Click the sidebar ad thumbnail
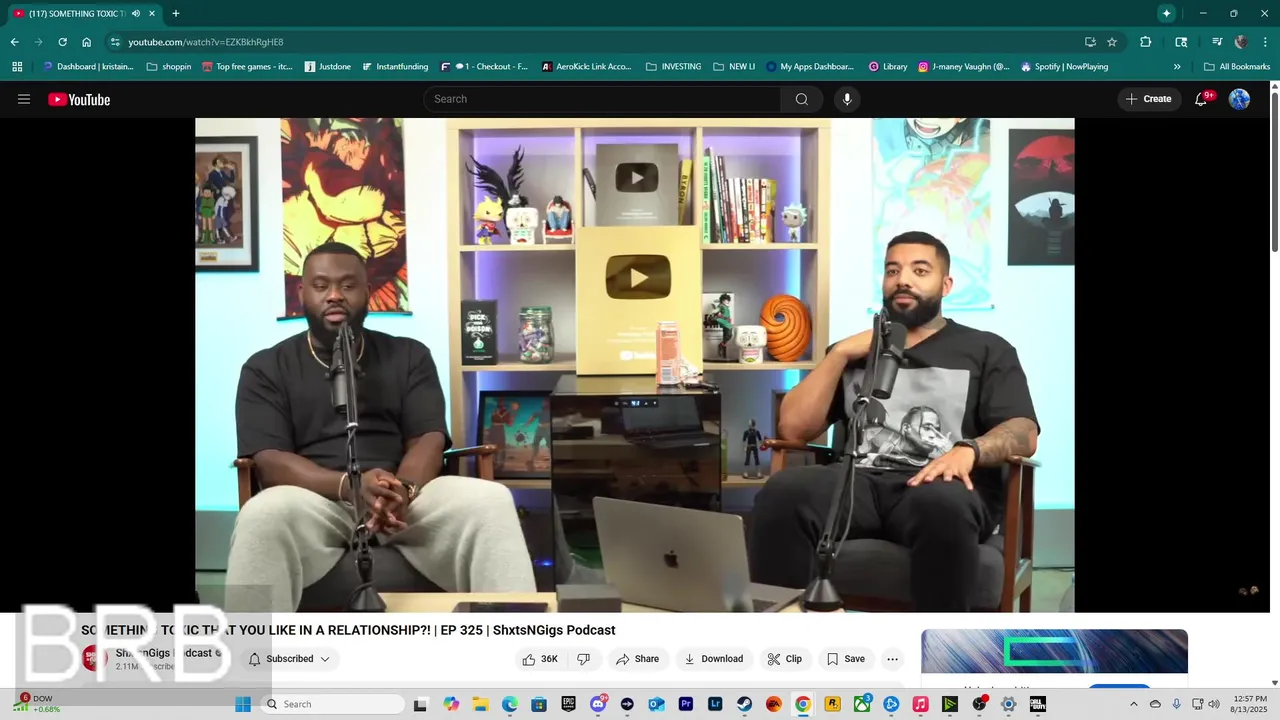This screenshot has height=720, width=1280. [1054, 652]
